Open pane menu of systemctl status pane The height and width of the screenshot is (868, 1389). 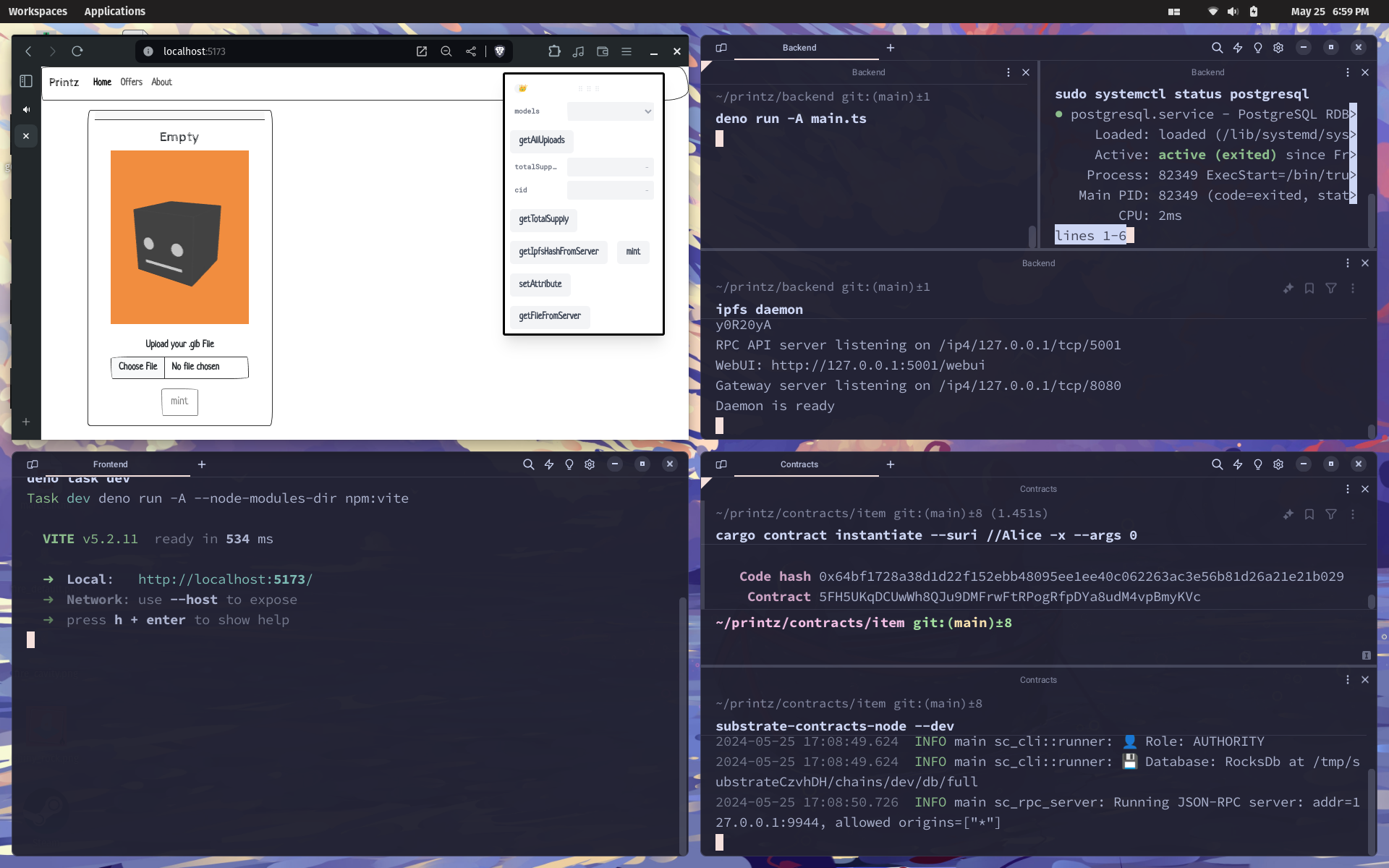click(1347, 72)
